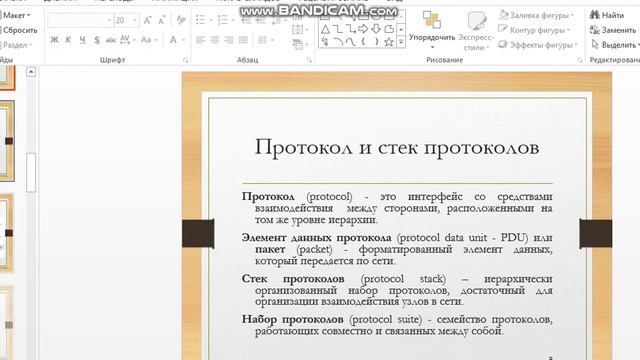Select the down arrow shape
640x360 pixels.
coord(376,29)
